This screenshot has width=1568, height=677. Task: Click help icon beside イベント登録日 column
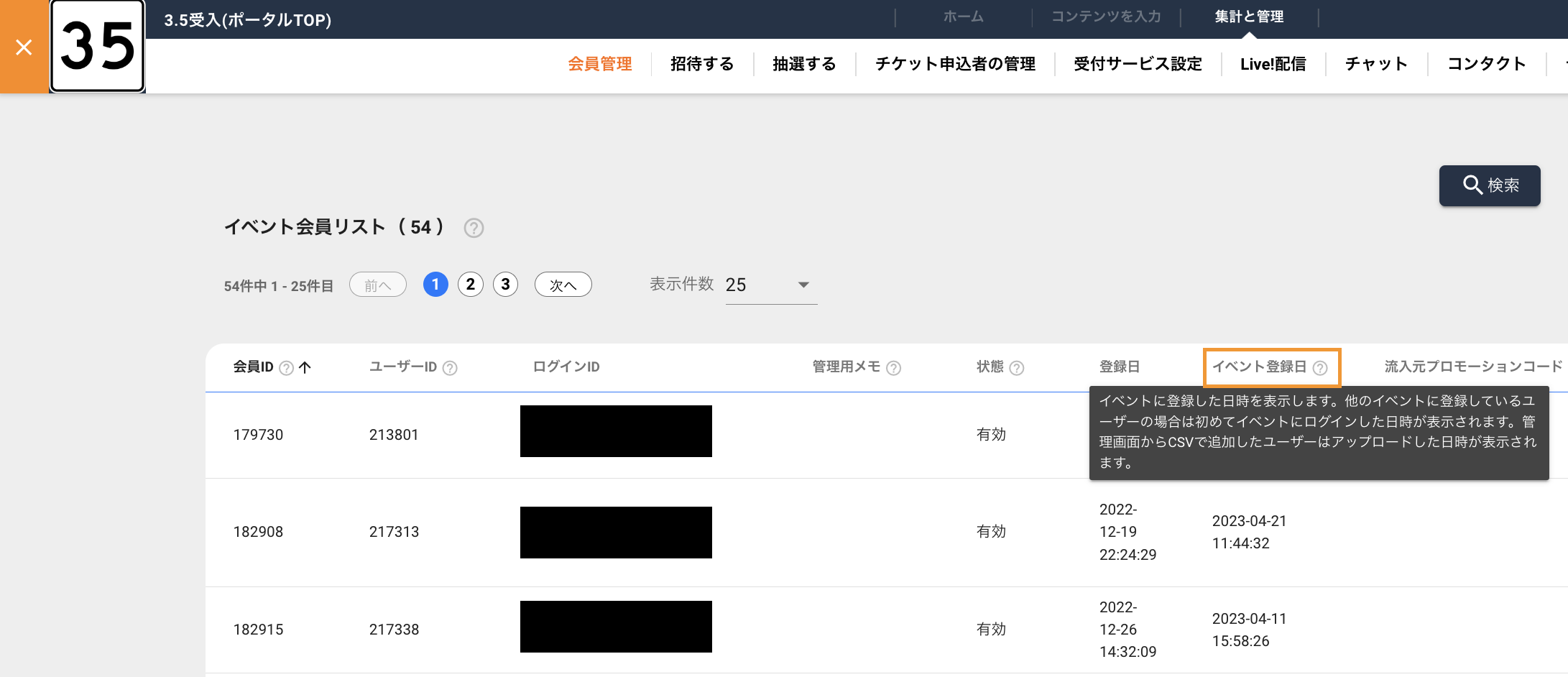1320,368
